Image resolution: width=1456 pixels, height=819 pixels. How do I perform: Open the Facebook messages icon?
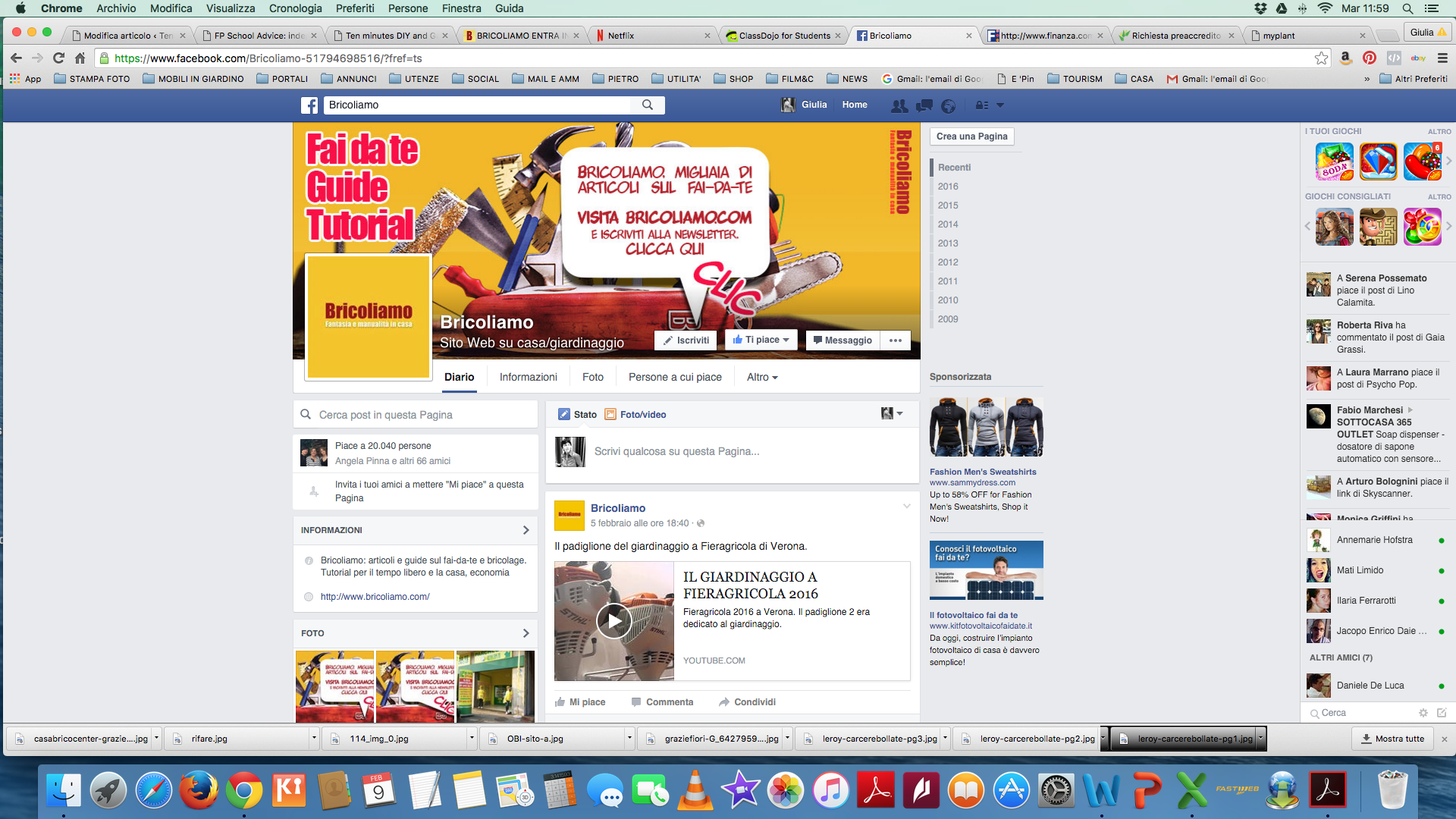(x=924, y=105)
